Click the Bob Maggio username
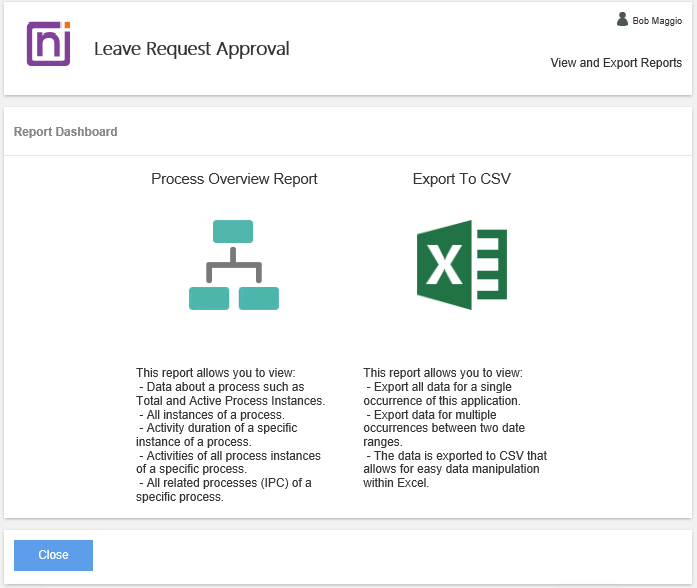Viewport: 697px width, 588px height. click(657, 20)
